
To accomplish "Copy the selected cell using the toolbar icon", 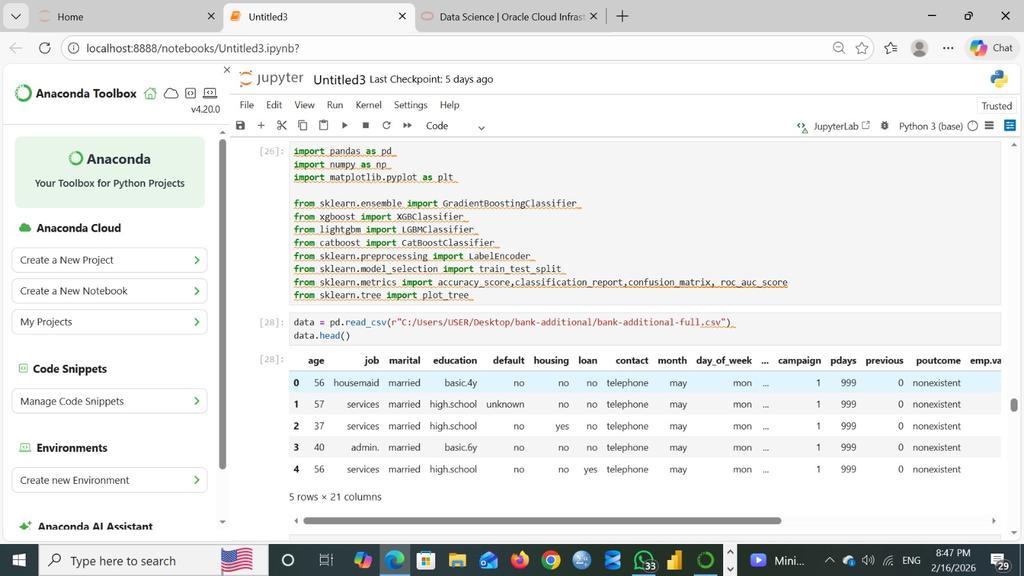I will tap(302, 125).
